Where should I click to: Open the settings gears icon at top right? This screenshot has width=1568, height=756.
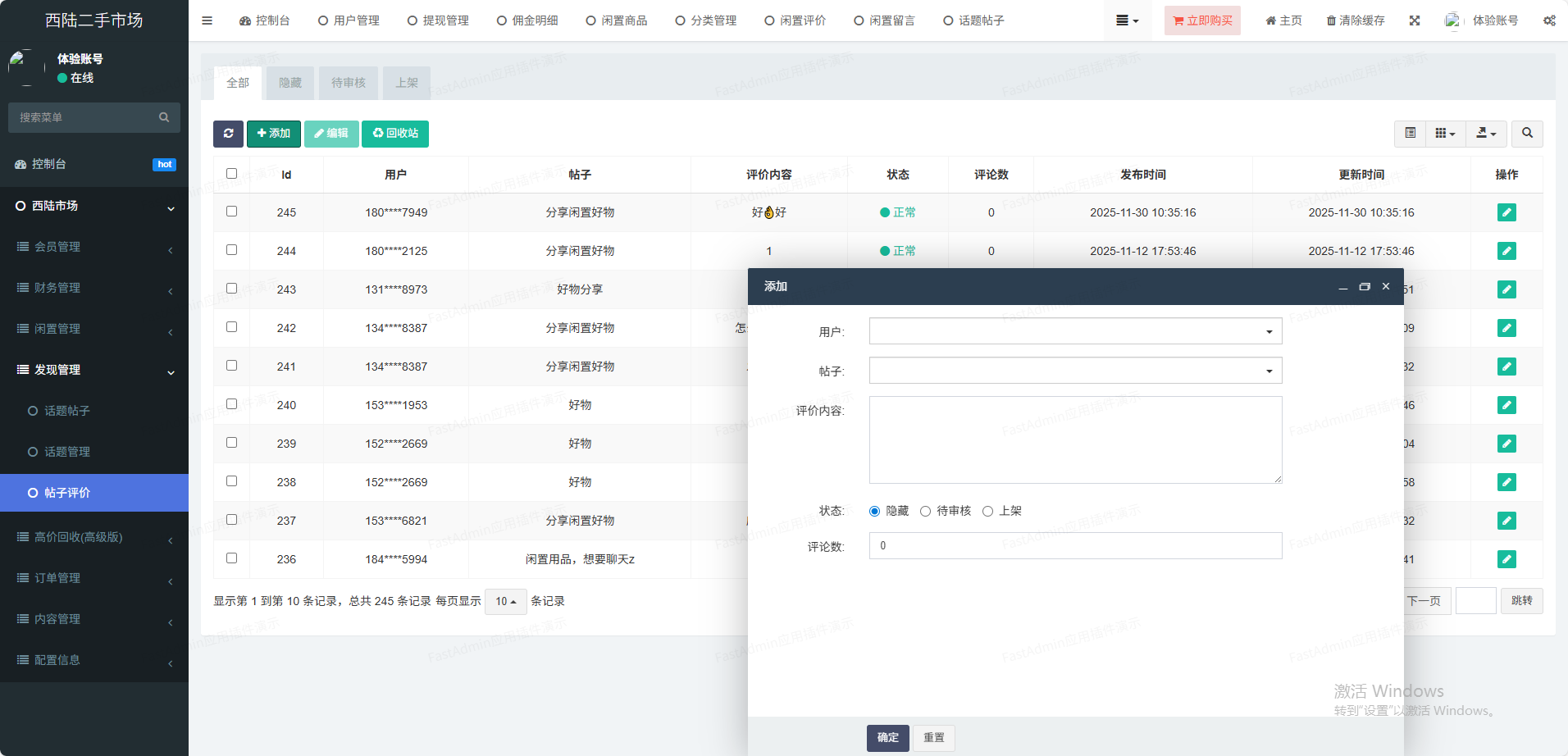1549,20
